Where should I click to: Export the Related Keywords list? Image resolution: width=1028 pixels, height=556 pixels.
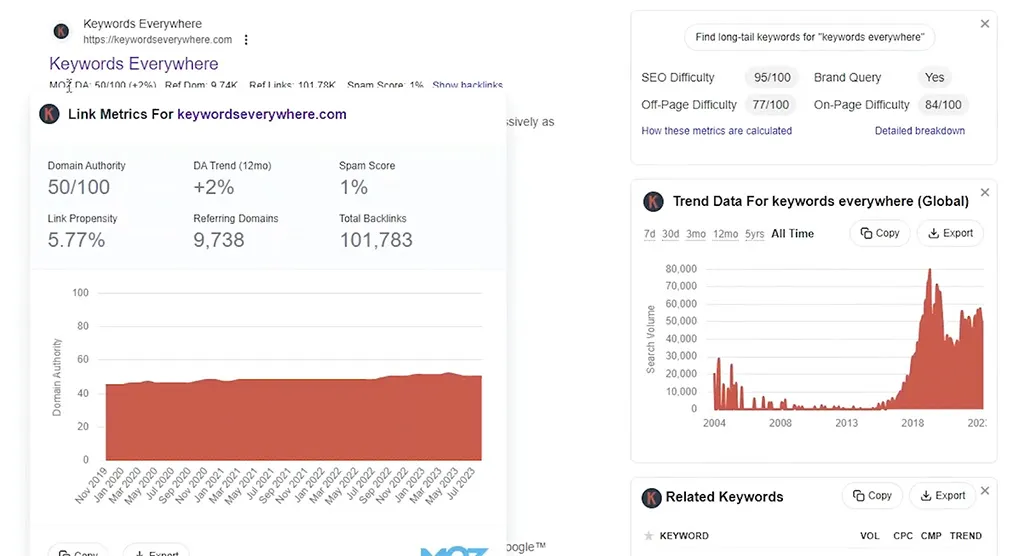click(943, 496)
